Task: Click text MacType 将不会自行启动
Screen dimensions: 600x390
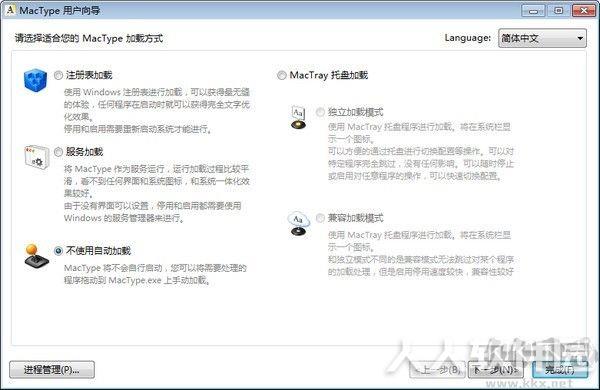Action: (x=155, y=274)
